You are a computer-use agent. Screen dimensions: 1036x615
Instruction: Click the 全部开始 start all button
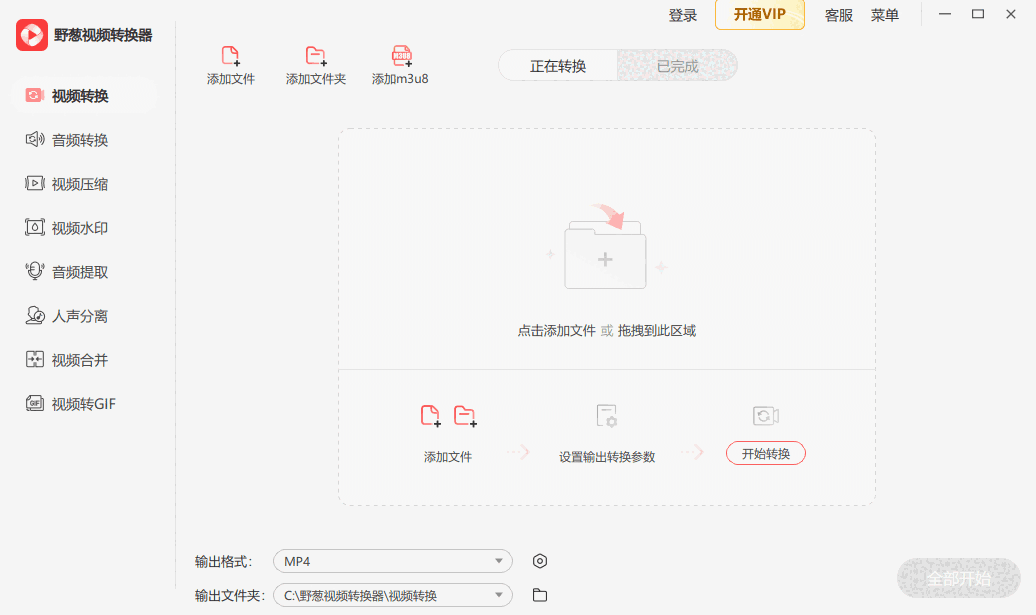coord(959,578)
